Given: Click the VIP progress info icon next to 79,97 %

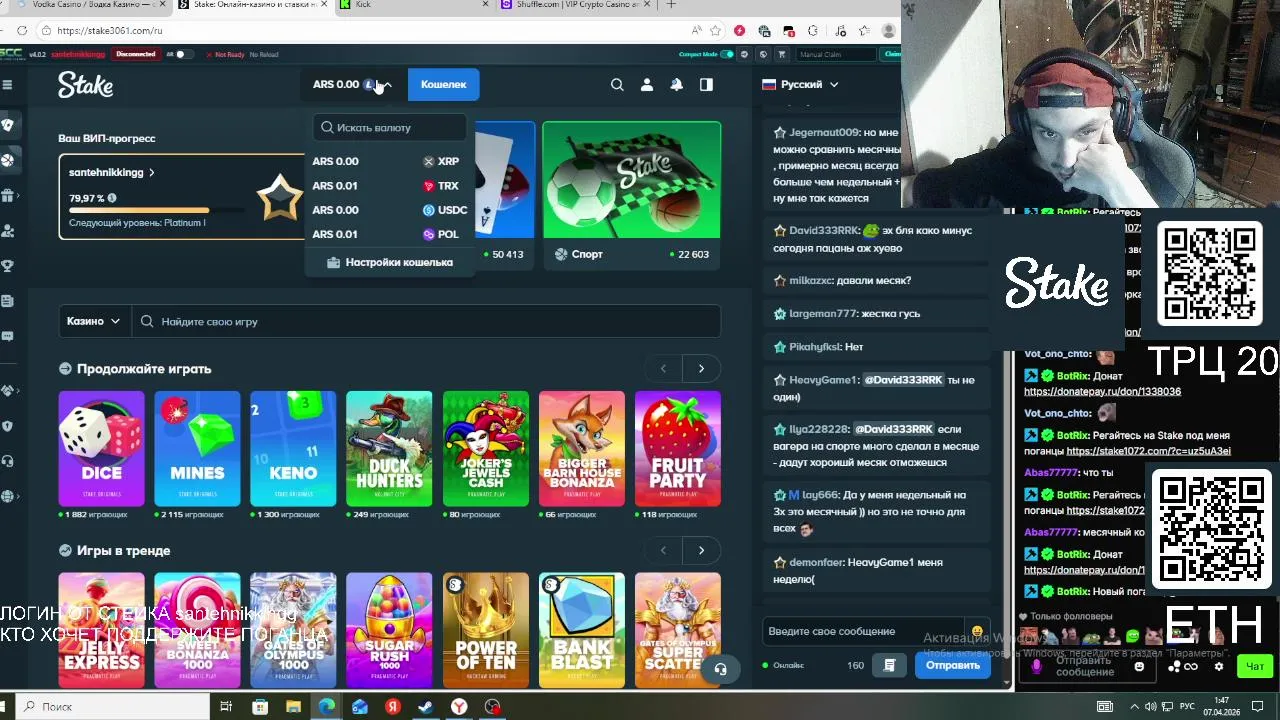Looking at the screenshot, I should [x=112, y=198].
